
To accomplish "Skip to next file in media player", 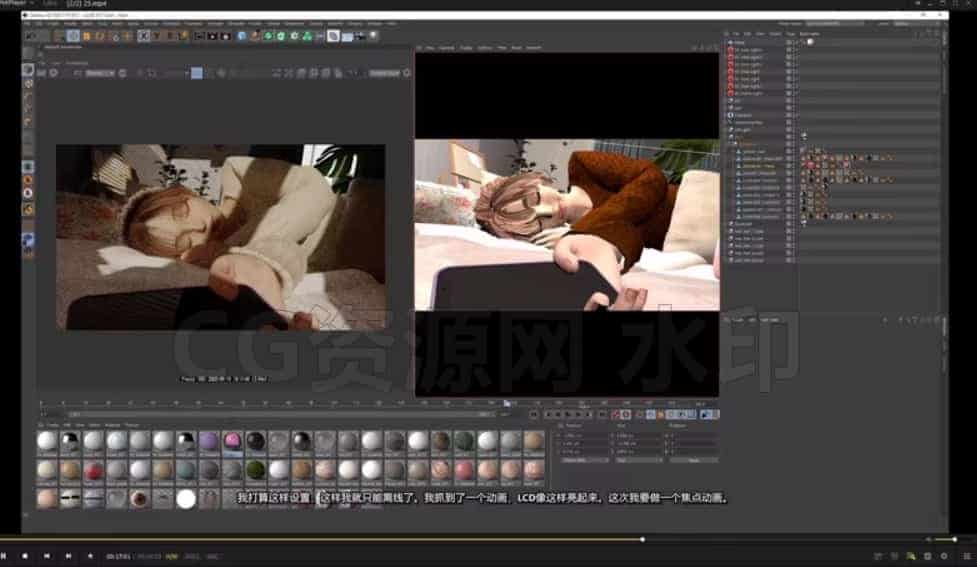I will [x=68, y=555].
